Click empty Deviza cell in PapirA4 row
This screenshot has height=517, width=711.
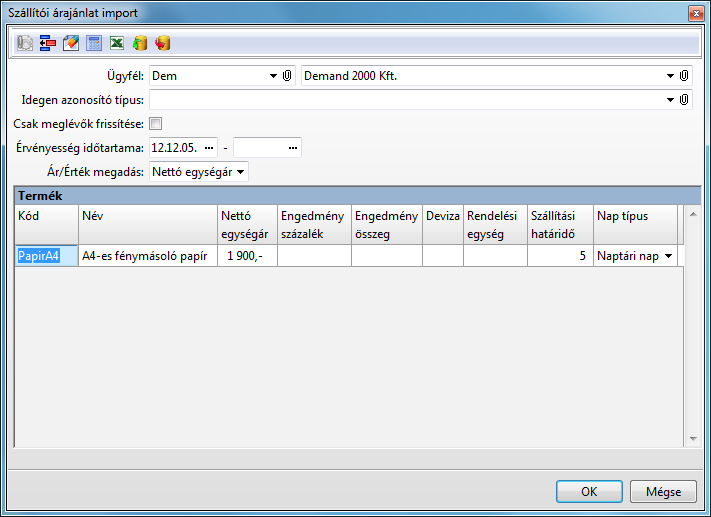tap(443, 256)
